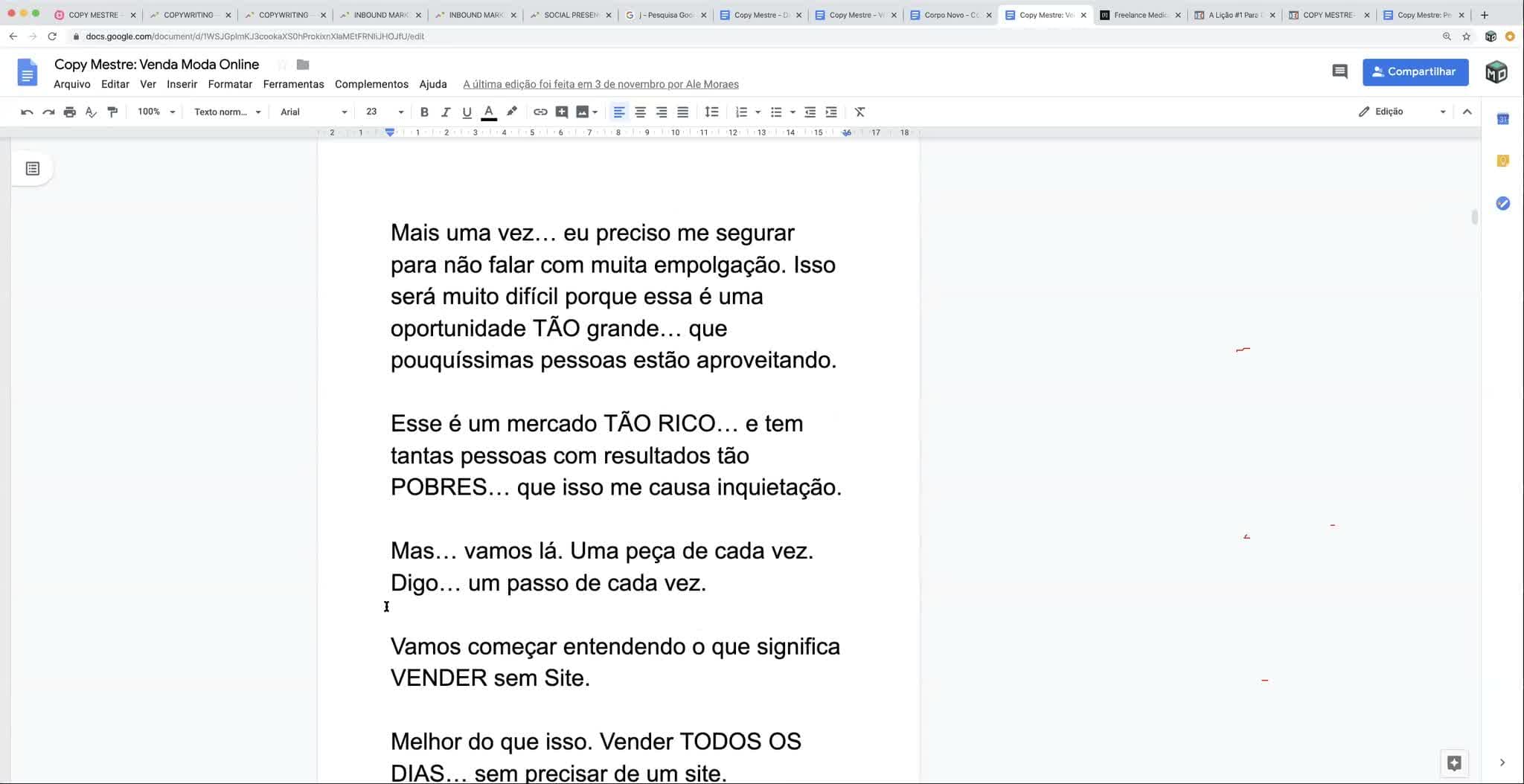1524x784 pixels.
Task: Open Google Calendar in the side panel
Action: click(x=1502, y=118)
